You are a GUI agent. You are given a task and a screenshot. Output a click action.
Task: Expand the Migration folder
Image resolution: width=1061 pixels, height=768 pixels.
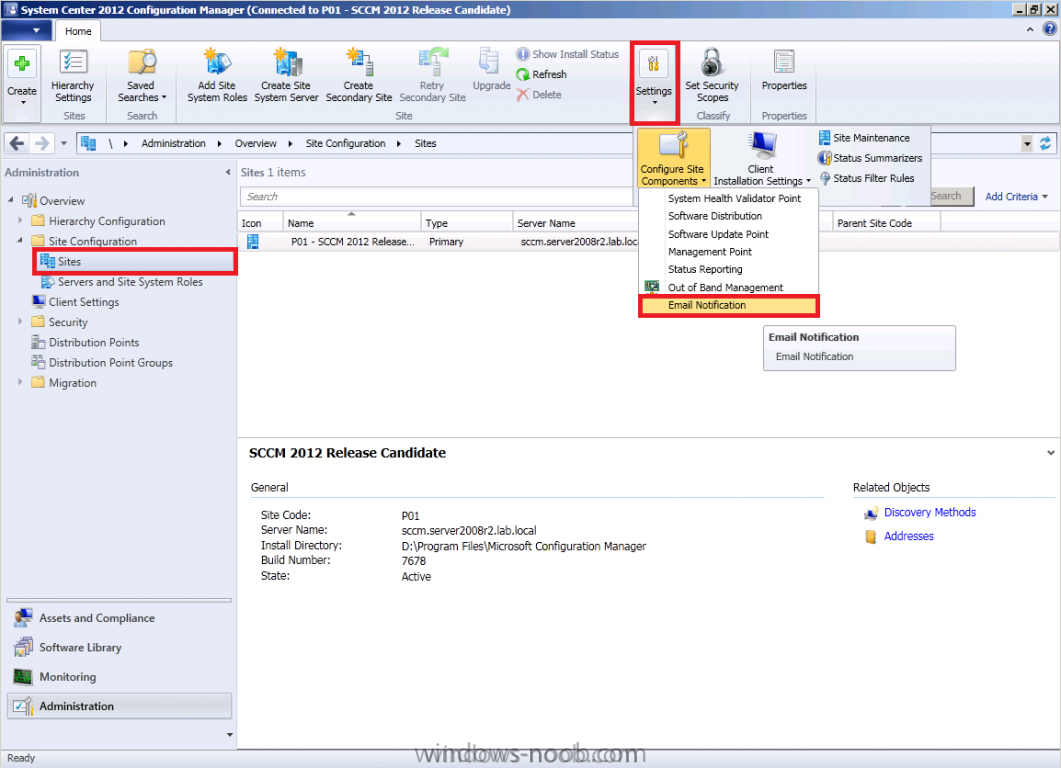click(x=20, y=382)
